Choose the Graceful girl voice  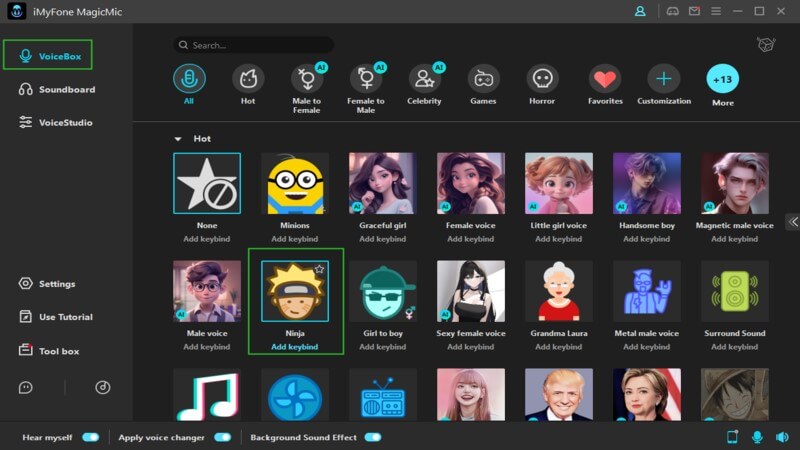click(x=383, y=183)
